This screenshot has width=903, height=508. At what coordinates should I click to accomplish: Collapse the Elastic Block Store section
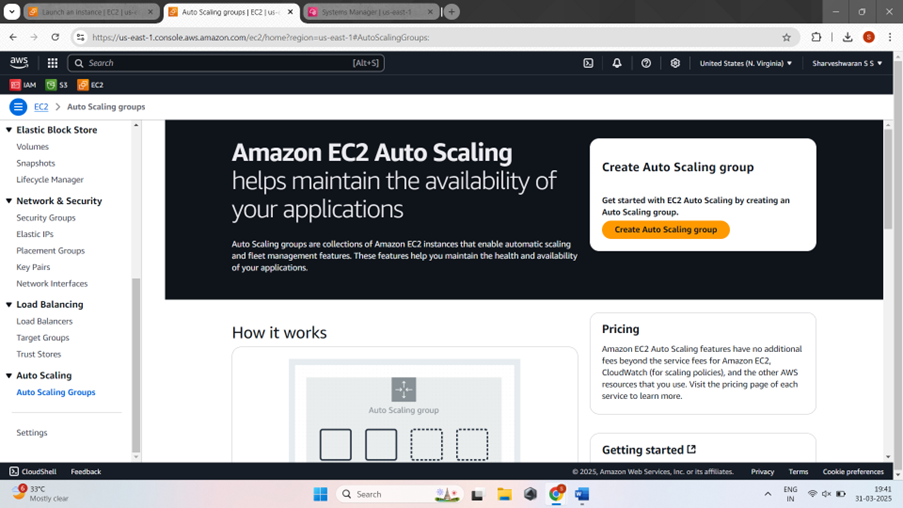pos(9,130)
